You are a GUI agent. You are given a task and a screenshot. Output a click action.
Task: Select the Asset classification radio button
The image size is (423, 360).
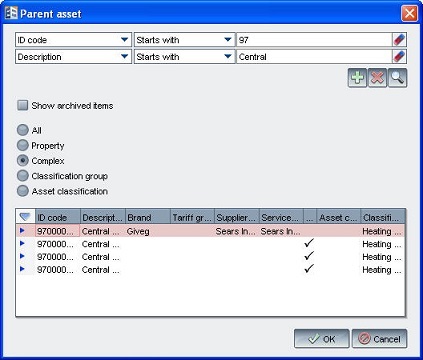[23, 191]
